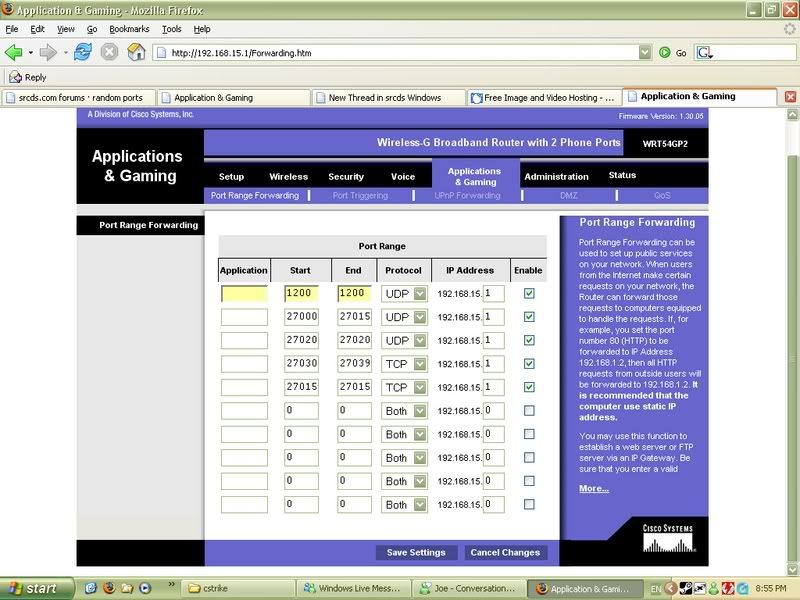Click the page icon in the address bar
The width and height of the screenshot is (800, 600).
162,53
